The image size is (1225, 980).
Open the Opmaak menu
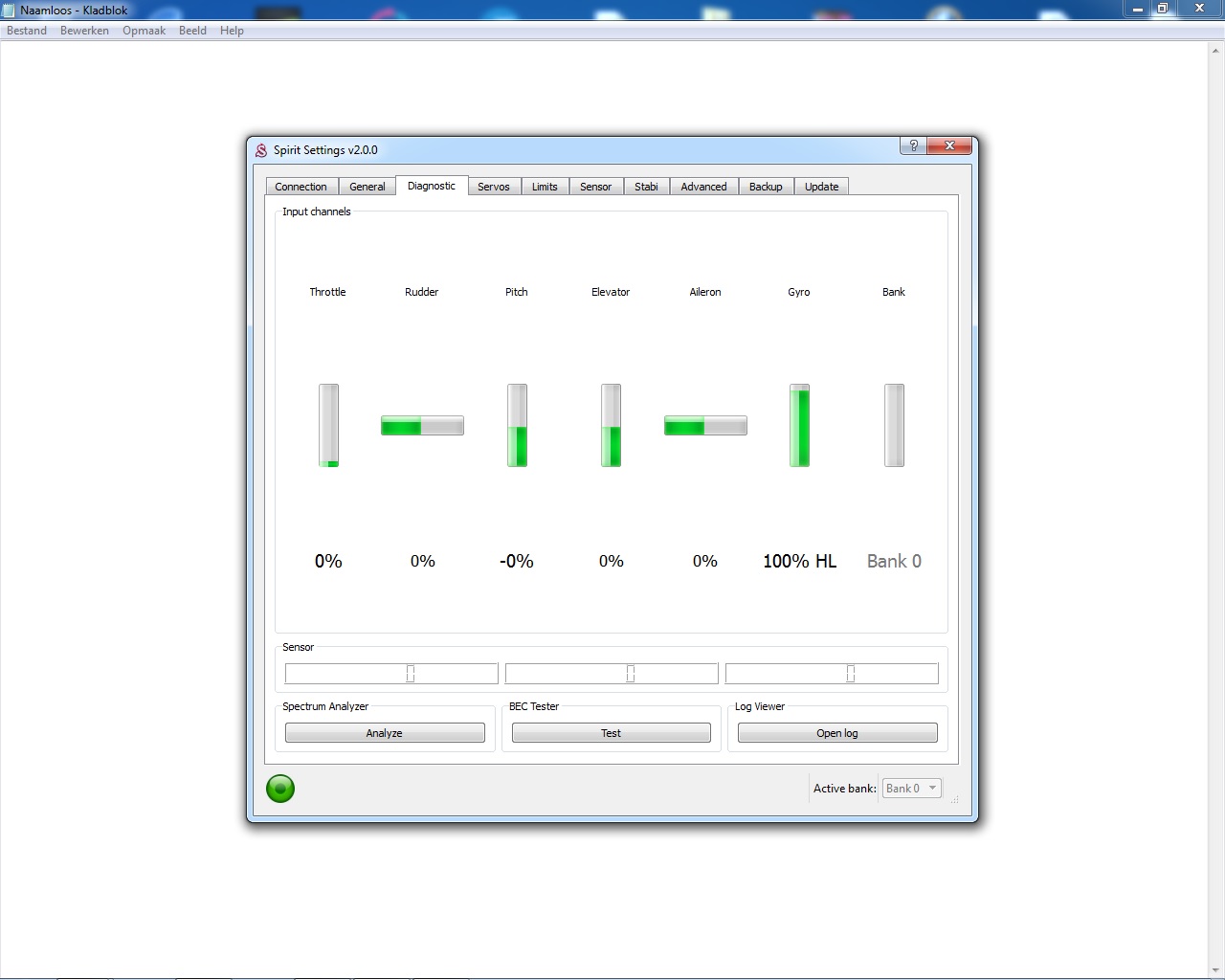click(144, 31)
